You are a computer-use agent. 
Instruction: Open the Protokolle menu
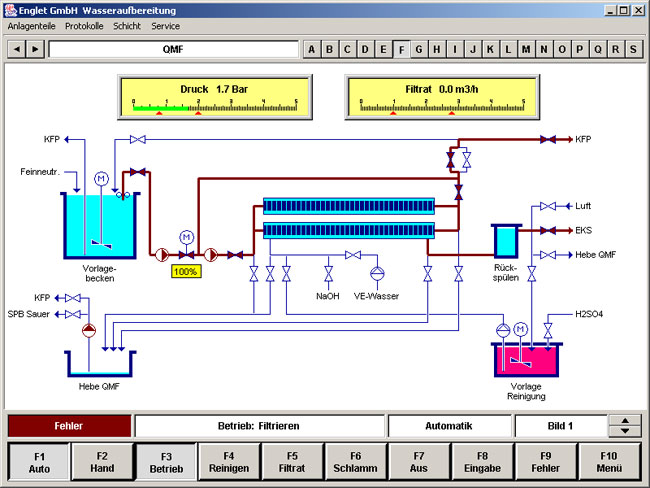pos(85,26)
